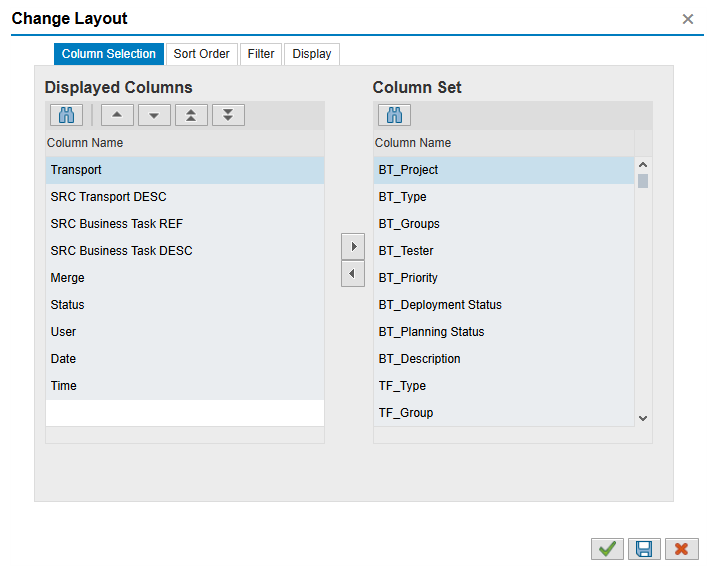Add selected column with right arrow button

click(353, 246)
